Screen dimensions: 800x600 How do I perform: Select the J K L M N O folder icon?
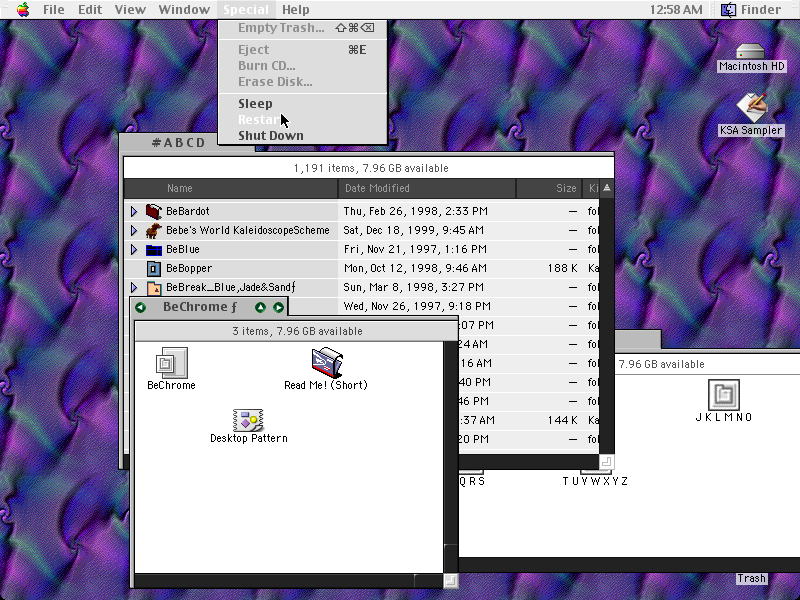click(724, 394)
